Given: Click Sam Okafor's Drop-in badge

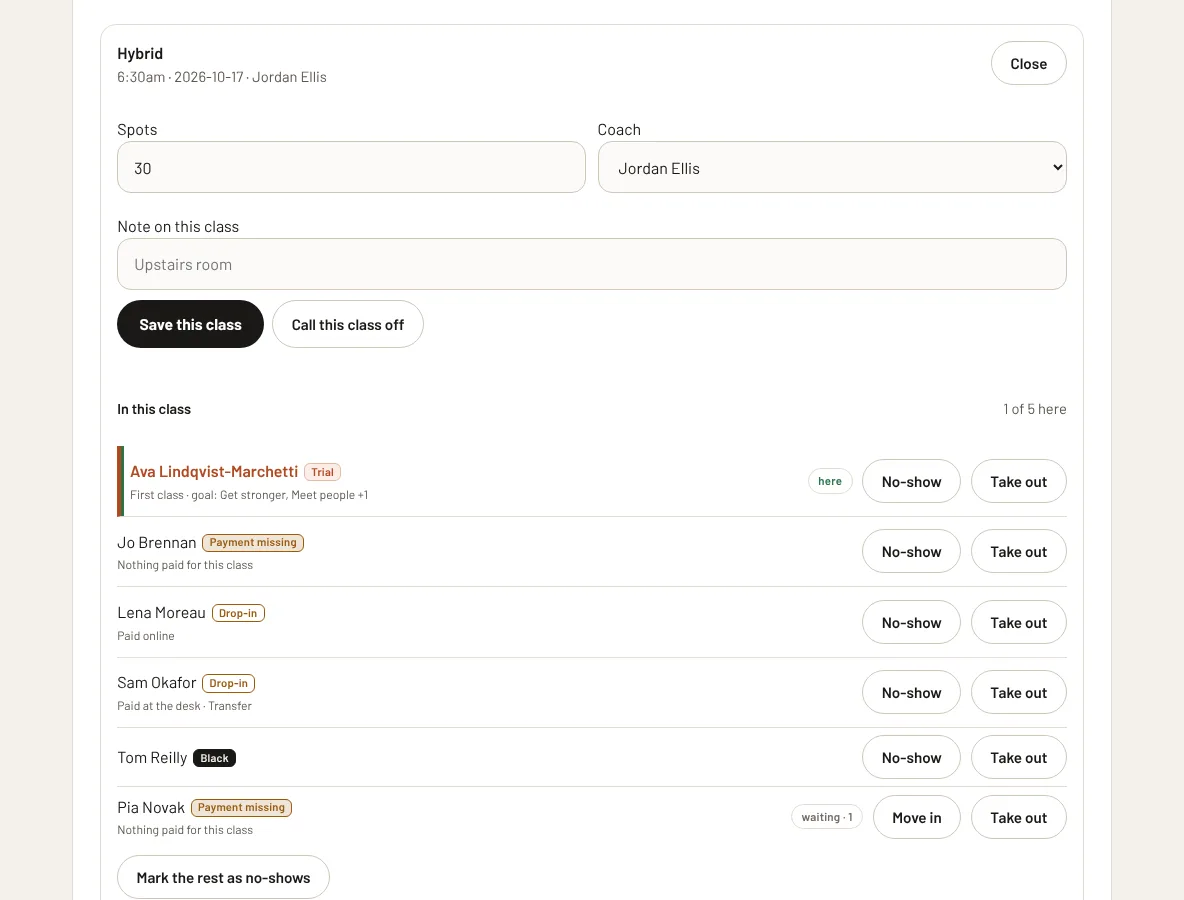Looking at the screenshot, I should pyautogui.click(x=229, y=683).
